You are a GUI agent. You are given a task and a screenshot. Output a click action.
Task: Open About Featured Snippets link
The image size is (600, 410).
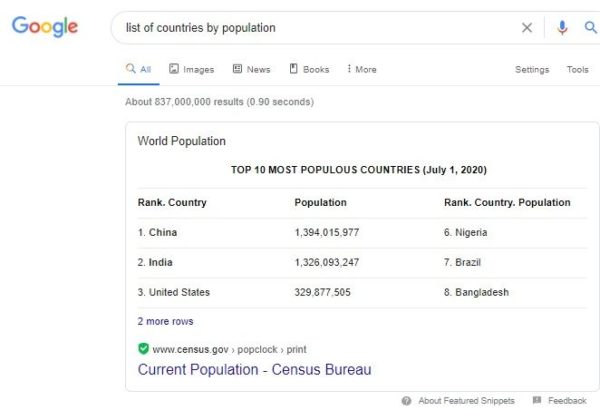(x=466, y=401)
